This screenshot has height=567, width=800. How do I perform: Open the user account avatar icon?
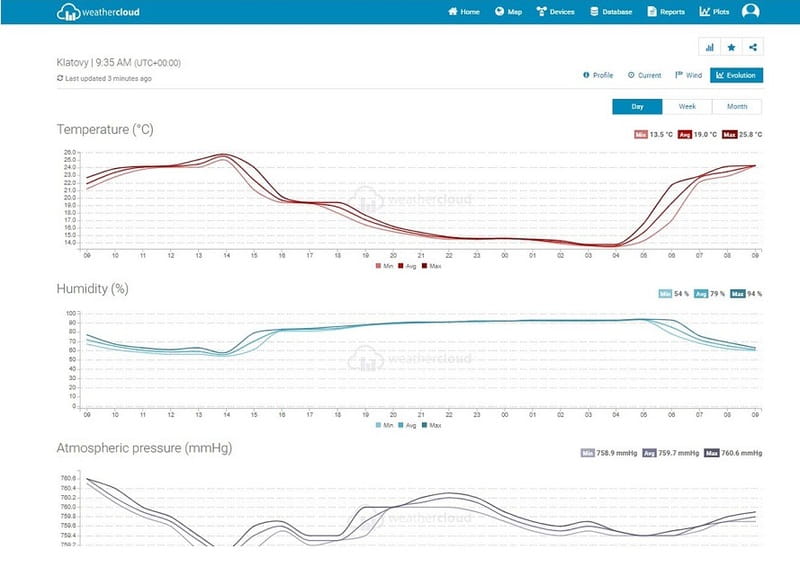coord(750,12)
